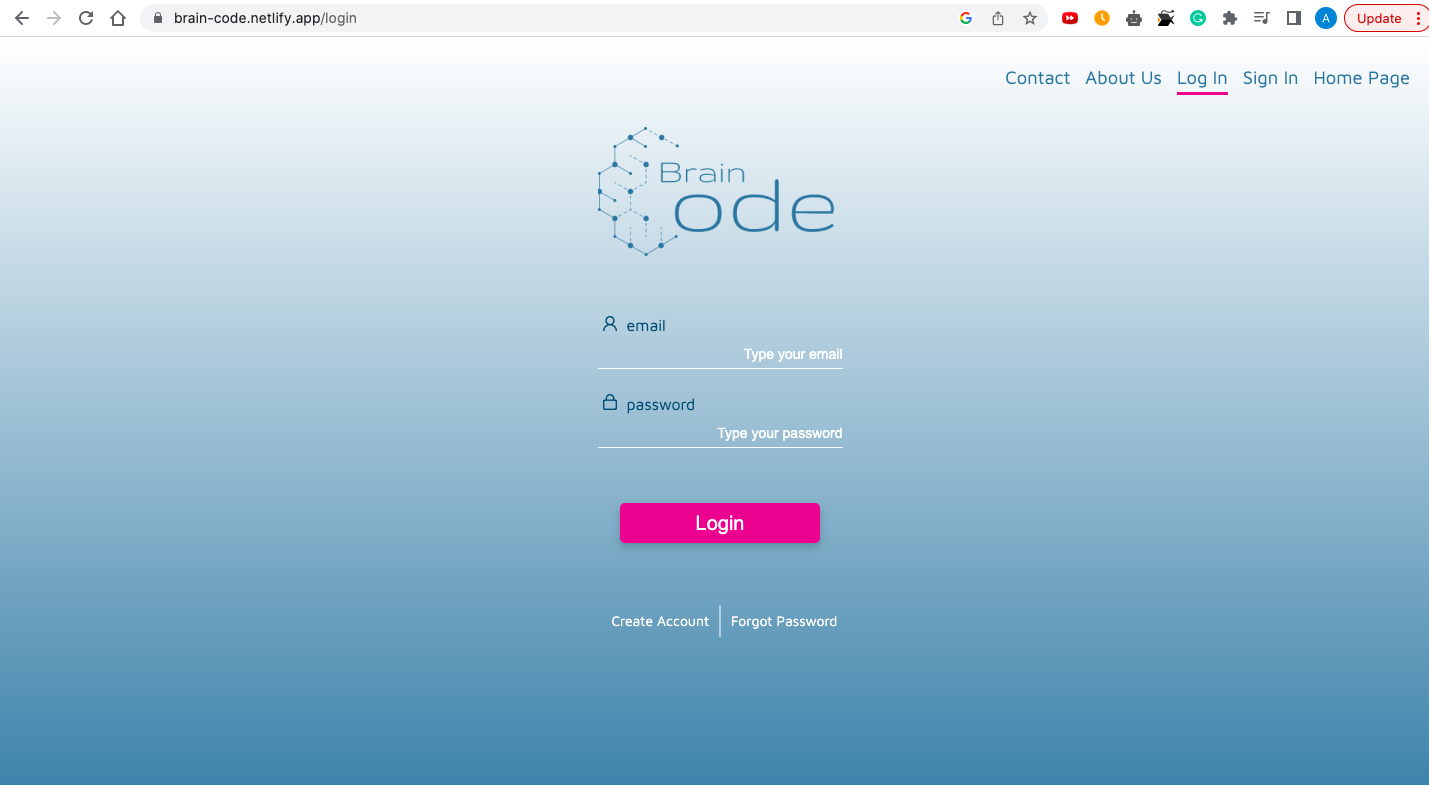The image size is (1429, 785).
Task: Open the Chrome three-dot menu
Action: tap(1419, 17)
